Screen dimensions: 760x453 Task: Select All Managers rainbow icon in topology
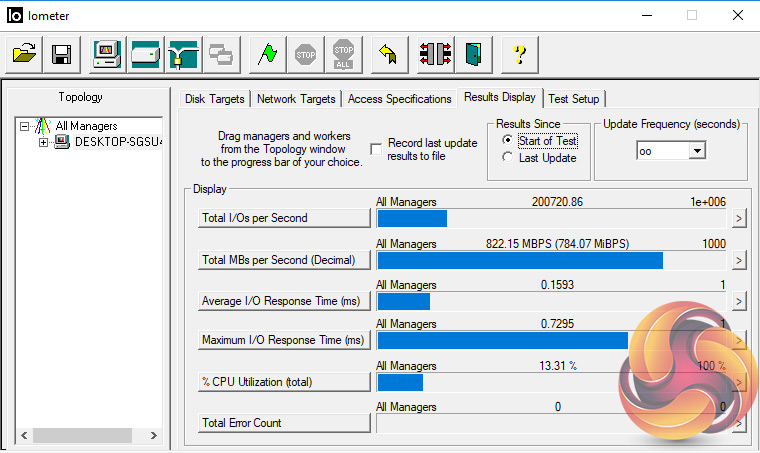43,126
